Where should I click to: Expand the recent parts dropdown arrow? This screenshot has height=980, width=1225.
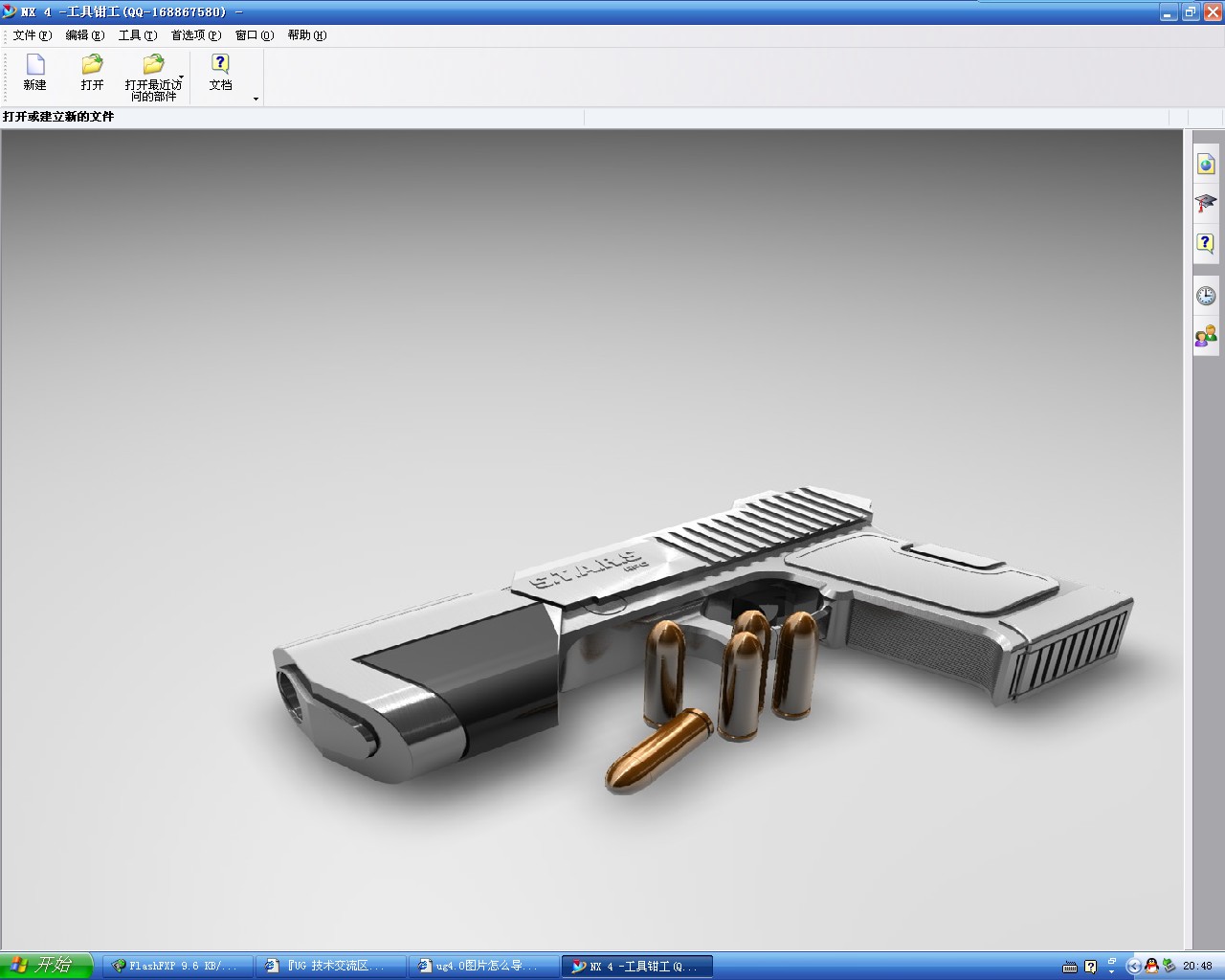181,78
